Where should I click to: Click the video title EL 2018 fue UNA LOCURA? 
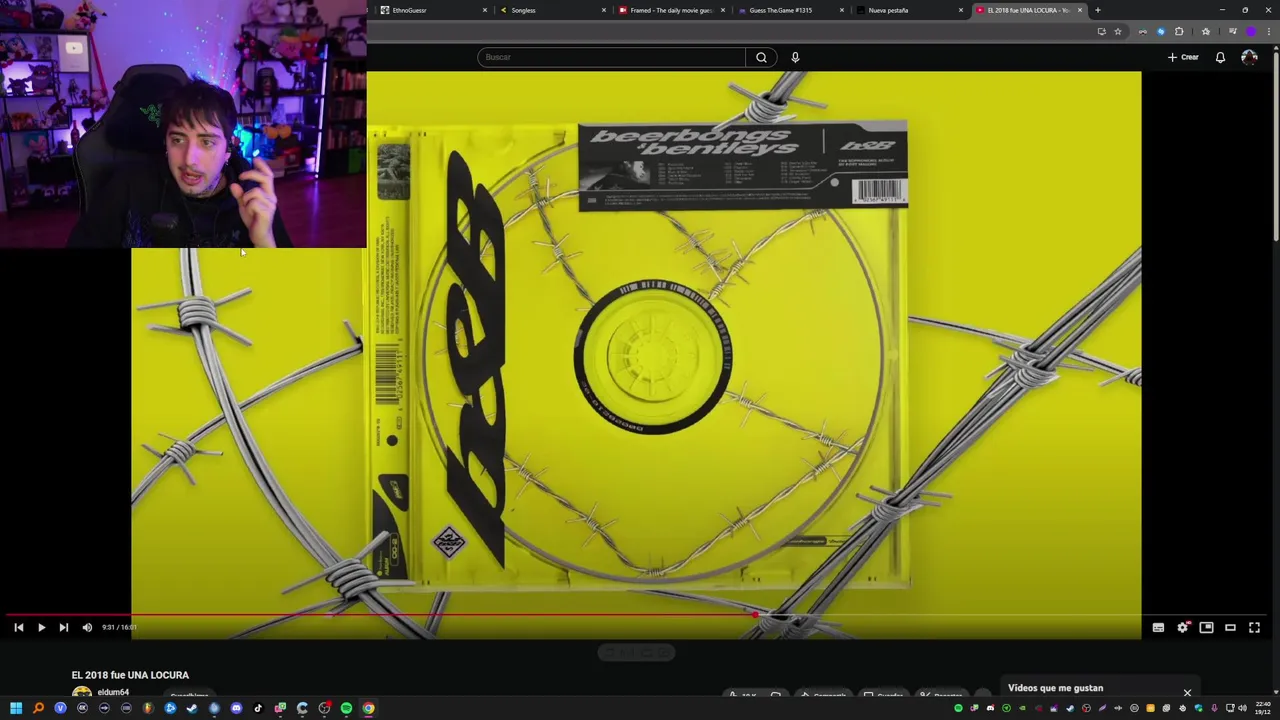pos(130,675)
